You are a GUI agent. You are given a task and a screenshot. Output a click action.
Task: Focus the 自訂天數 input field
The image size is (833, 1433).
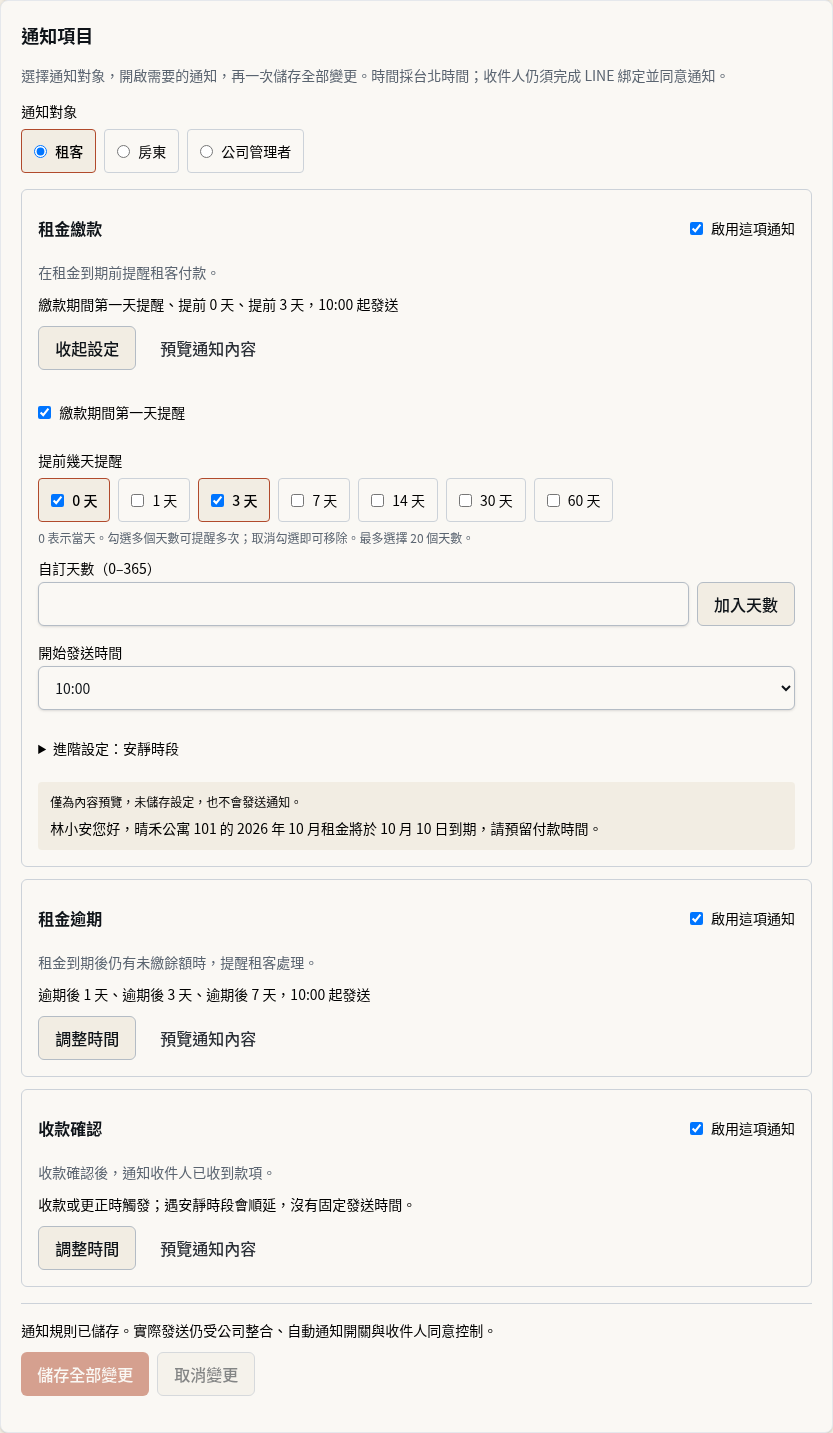tap(363, 604)
